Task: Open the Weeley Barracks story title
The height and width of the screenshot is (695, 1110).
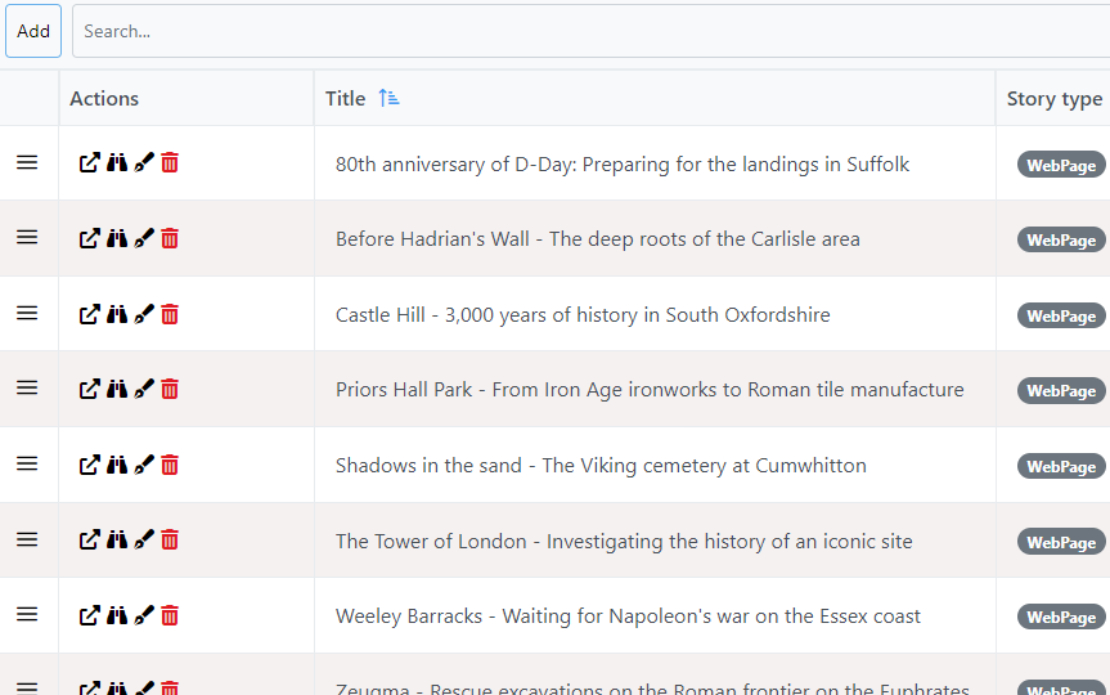Action: pyautogui.click(x=627, y=616)
